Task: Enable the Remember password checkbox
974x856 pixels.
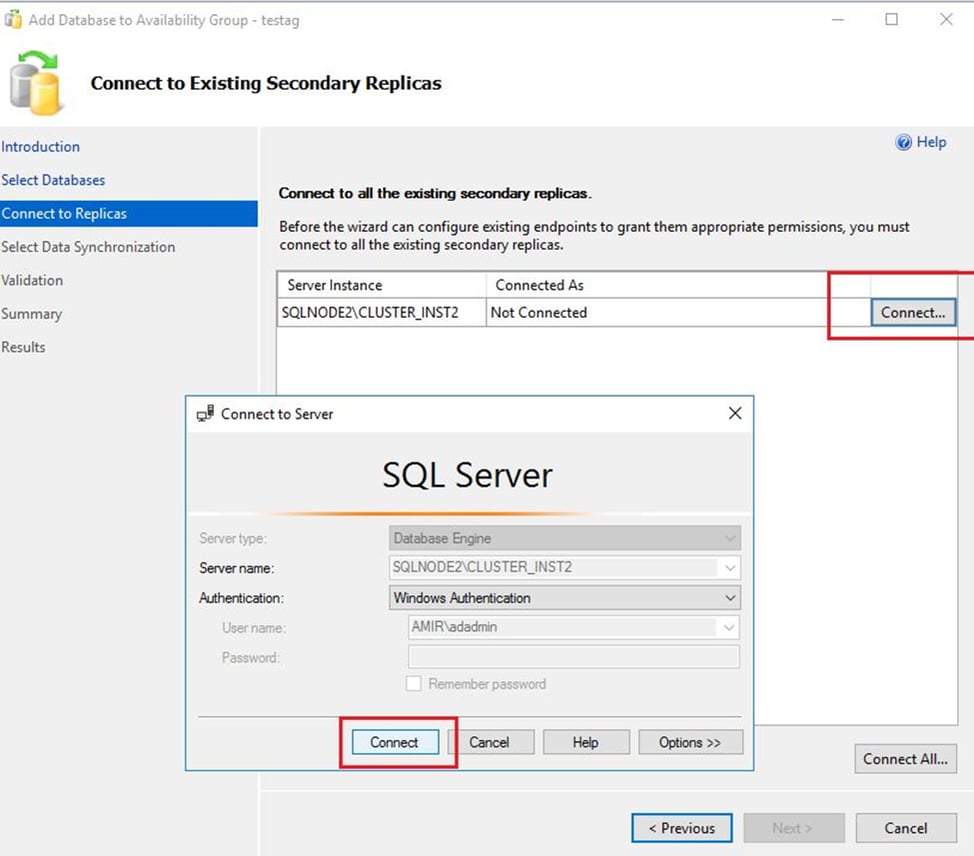Action: click(x=413, y=684)
